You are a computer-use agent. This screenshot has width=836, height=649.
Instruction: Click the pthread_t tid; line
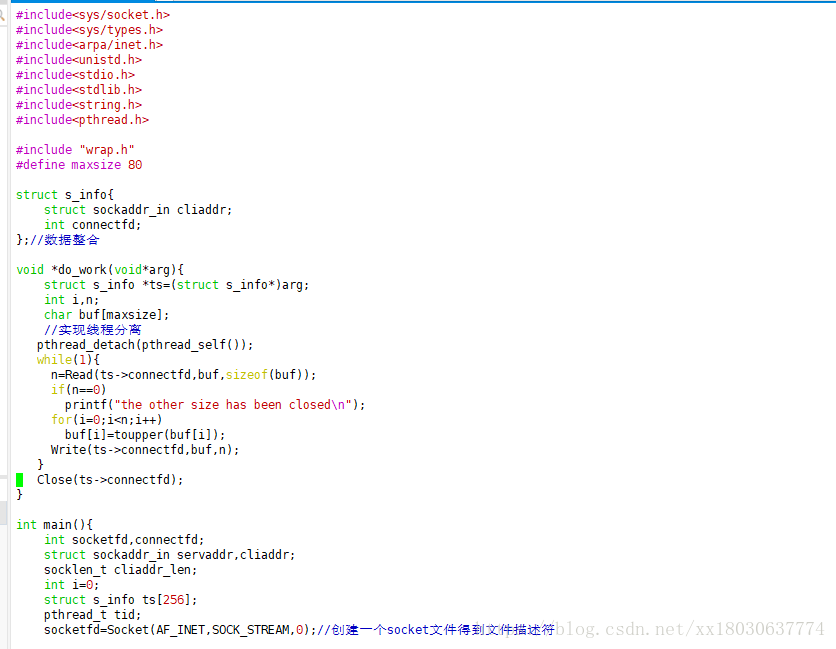click(x=92, y=615)
